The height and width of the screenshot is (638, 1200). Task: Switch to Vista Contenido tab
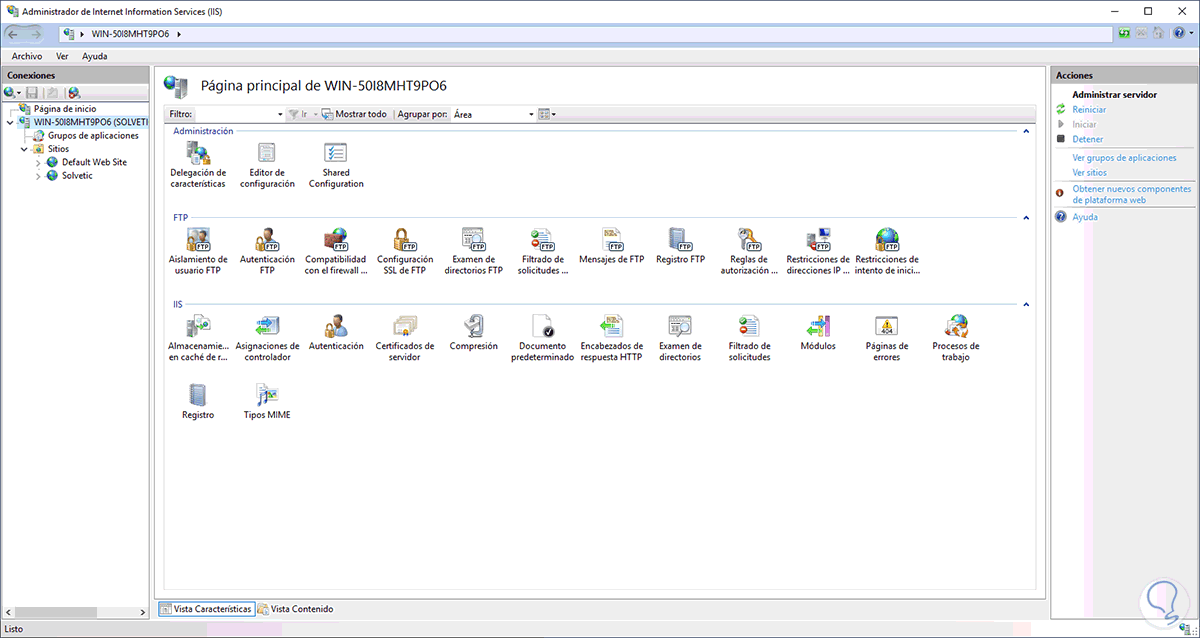click(296, 609)
